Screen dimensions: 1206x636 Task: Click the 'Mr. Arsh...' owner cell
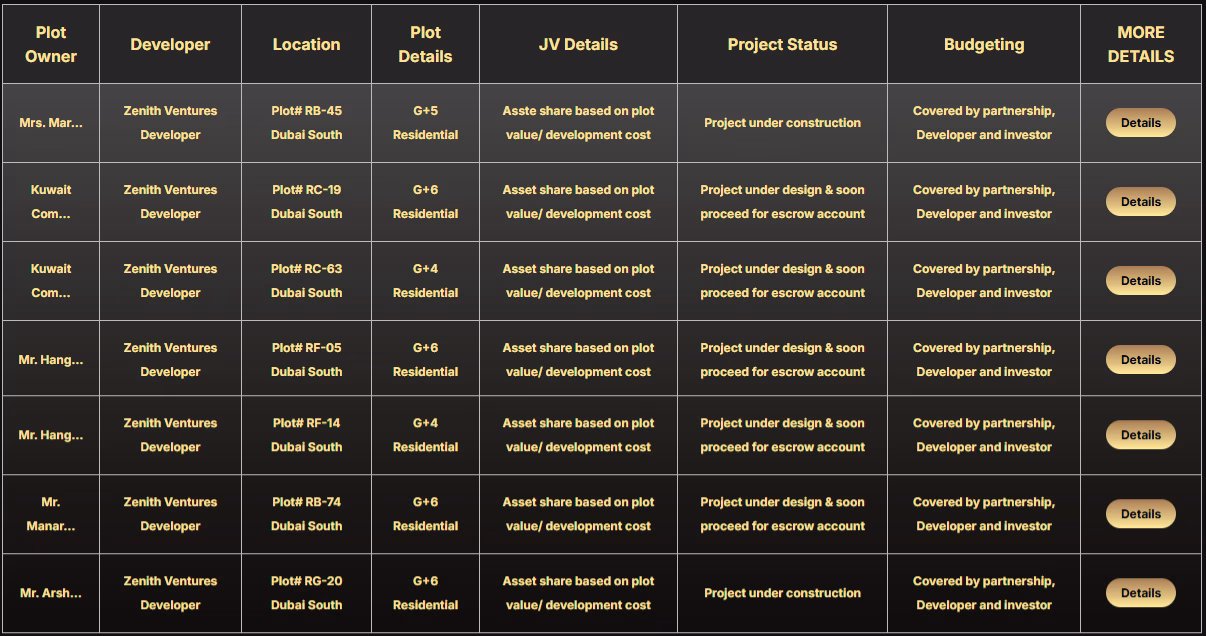[51, 593]
